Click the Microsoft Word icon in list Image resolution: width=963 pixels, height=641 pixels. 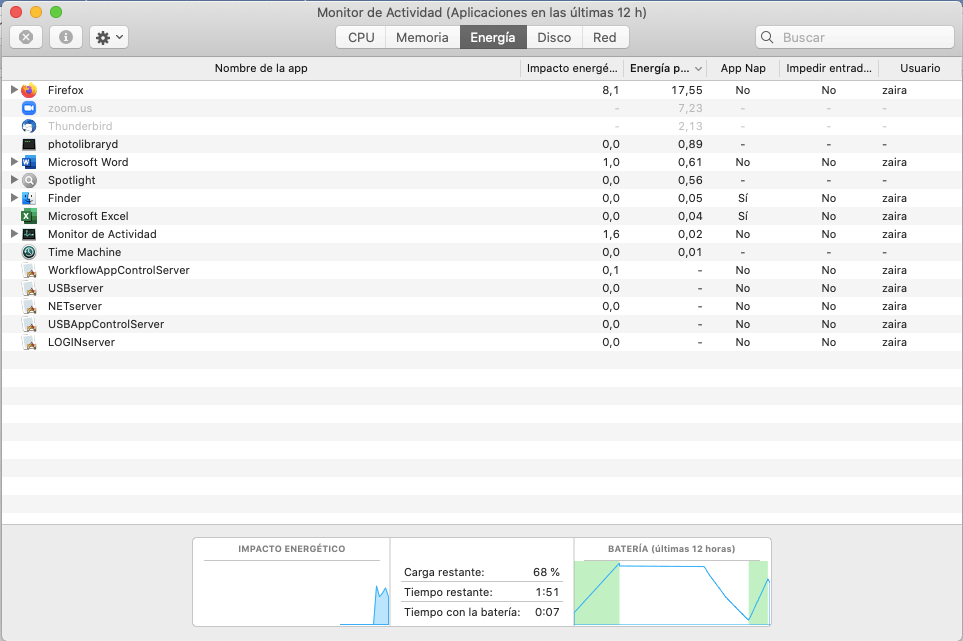tap(29, 162)
